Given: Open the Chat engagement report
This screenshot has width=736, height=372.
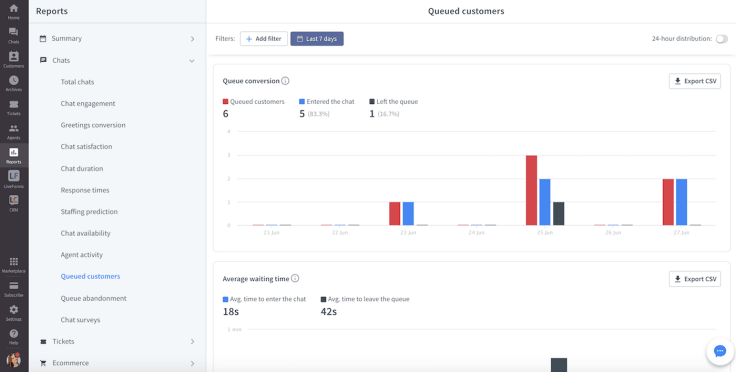Looking at the screenshot, I should [x=88, y=103].
